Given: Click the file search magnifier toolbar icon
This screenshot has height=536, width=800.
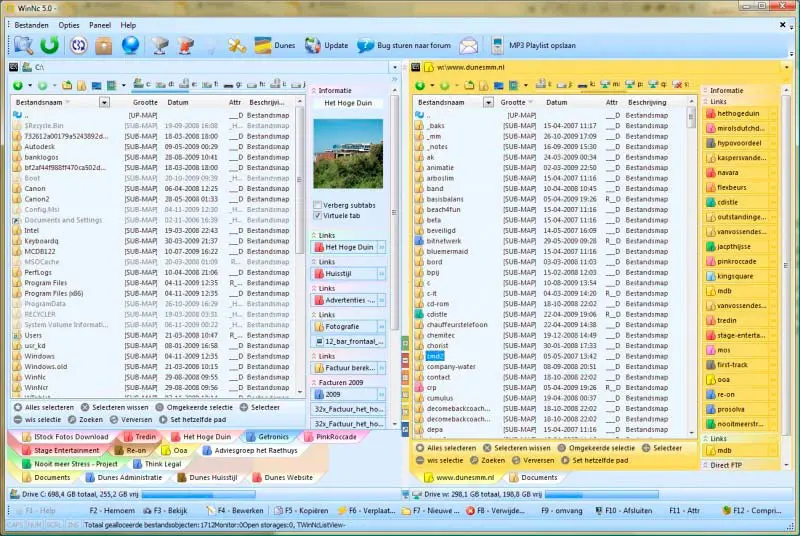Looking at the screenshot, I should (23, 45).
